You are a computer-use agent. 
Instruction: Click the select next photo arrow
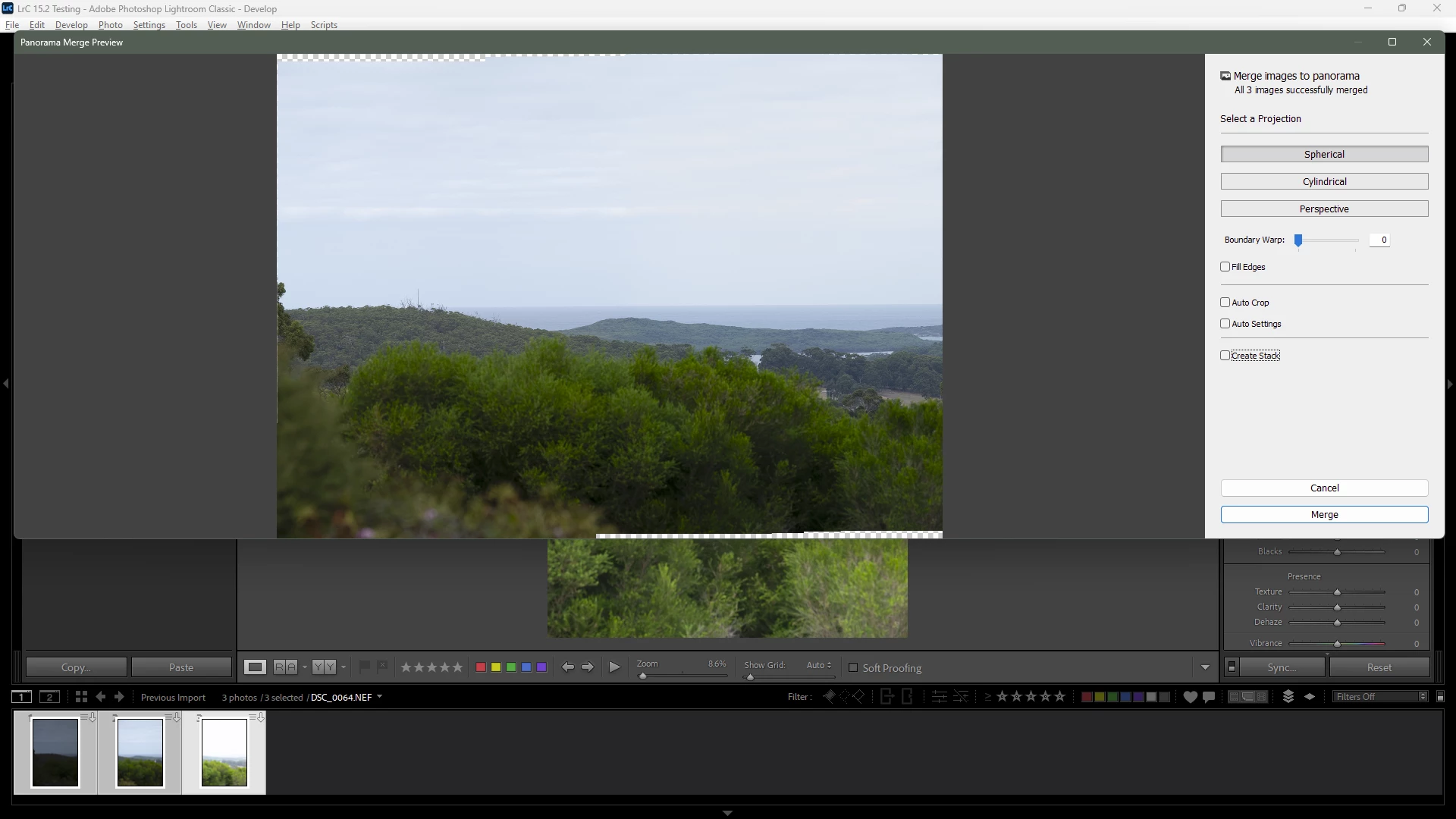pos(588,667)
